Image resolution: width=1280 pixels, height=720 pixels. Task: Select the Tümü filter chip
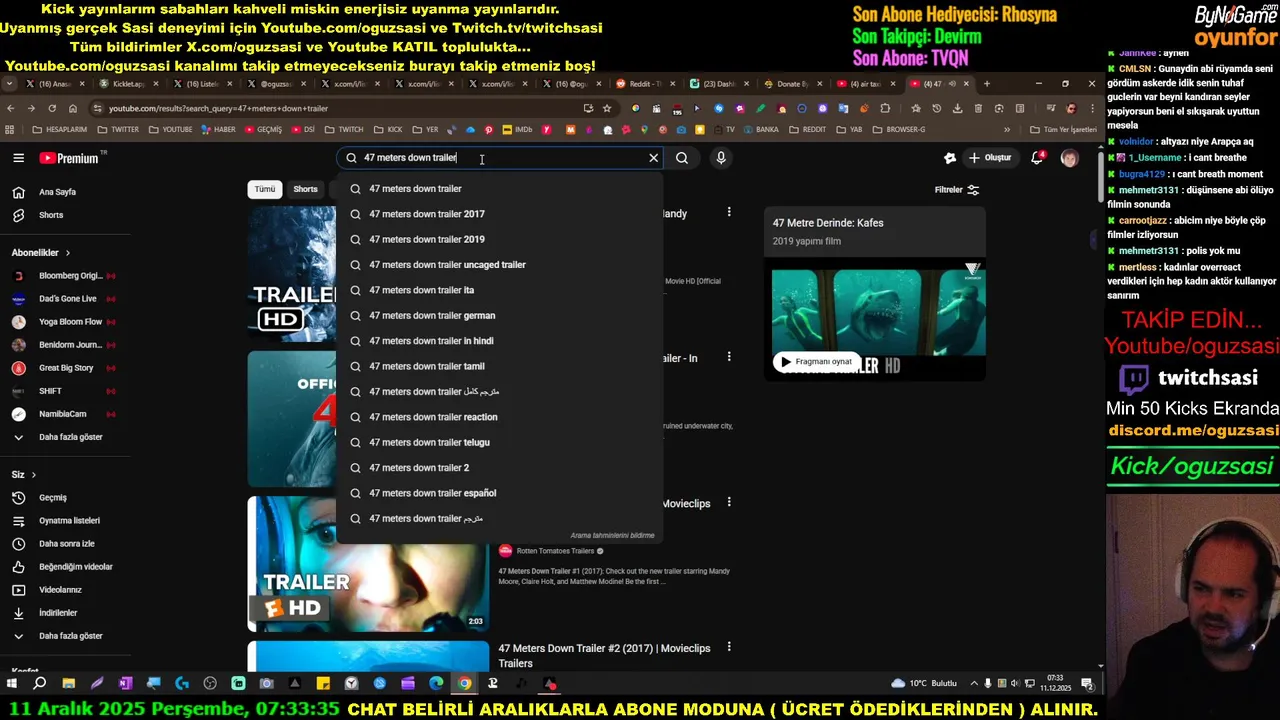[264, 189]
